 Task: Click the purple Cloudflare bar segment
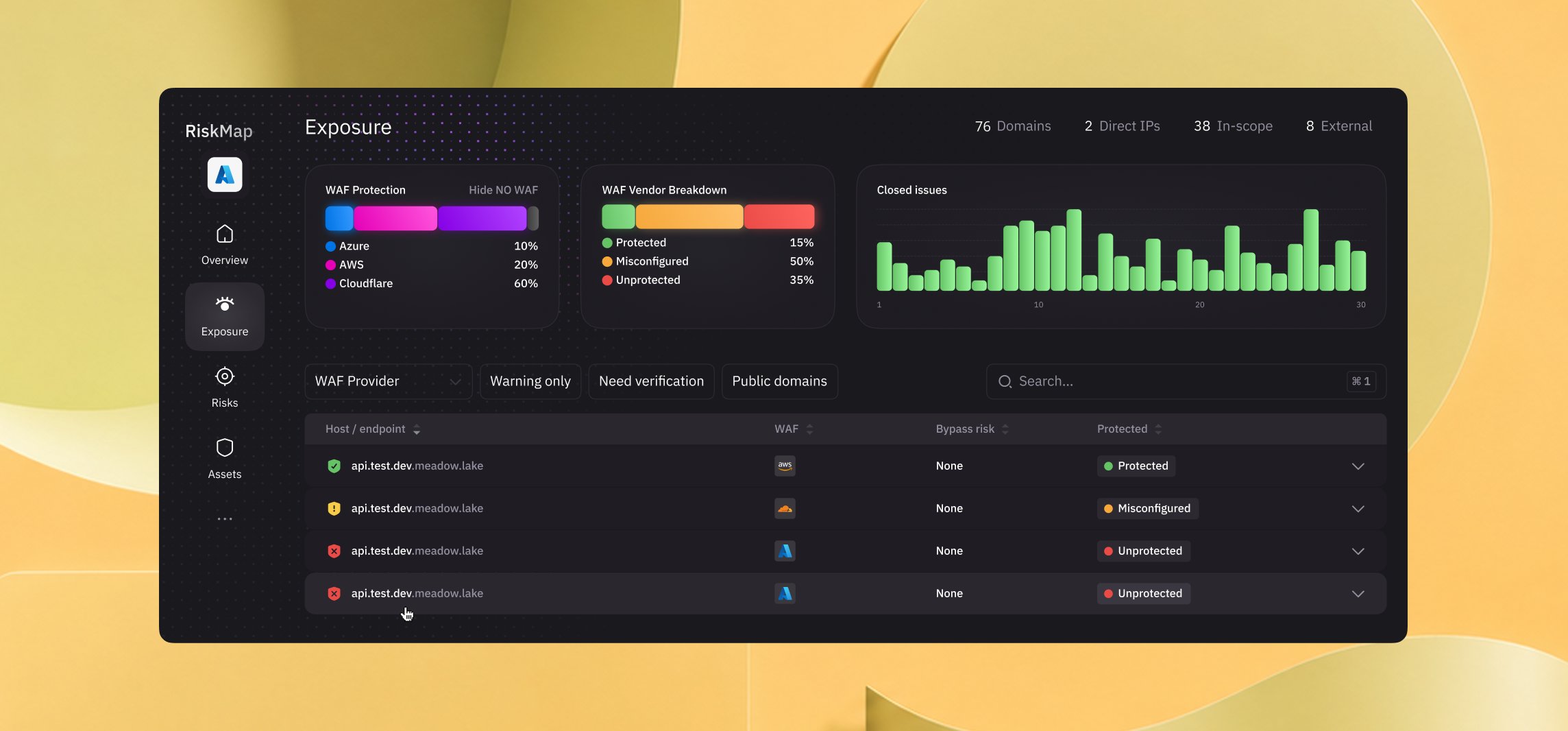(x=482, y=218)
